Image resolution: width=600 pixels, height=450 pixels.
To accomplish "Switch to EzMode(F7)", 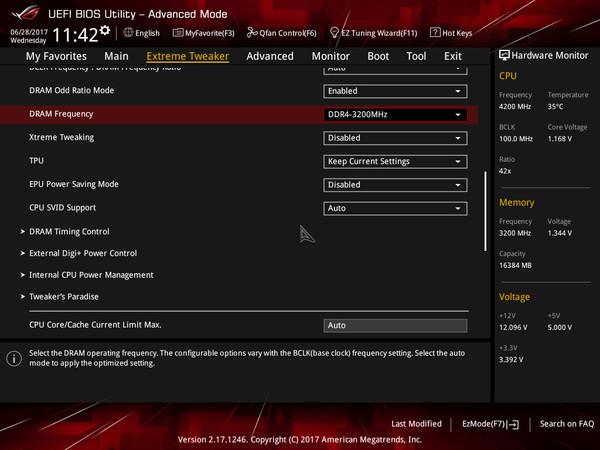I will pos(491,424).
